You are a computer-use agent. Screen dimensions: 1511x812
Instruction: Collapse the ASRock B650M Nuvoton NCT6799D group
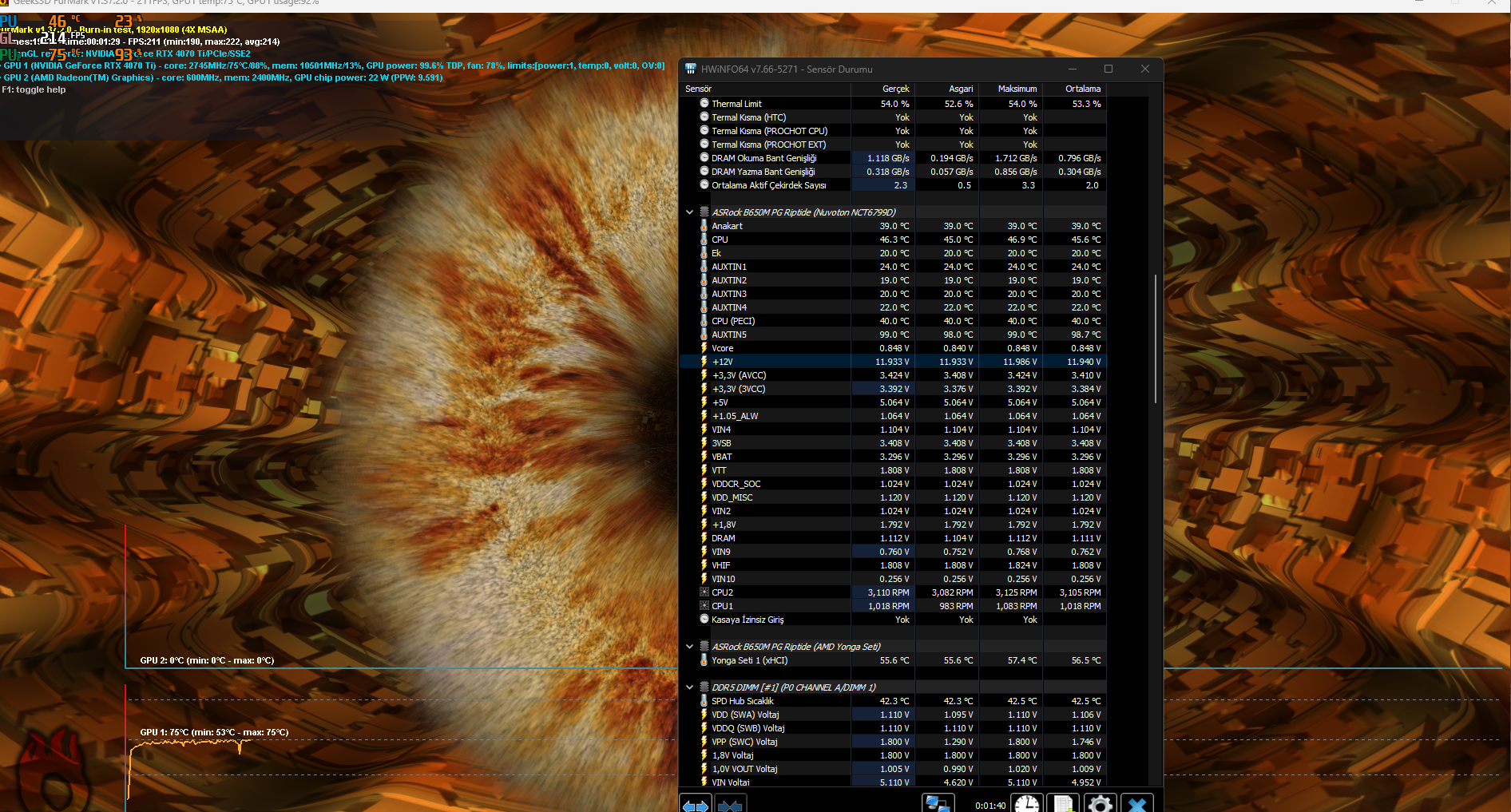689,212
